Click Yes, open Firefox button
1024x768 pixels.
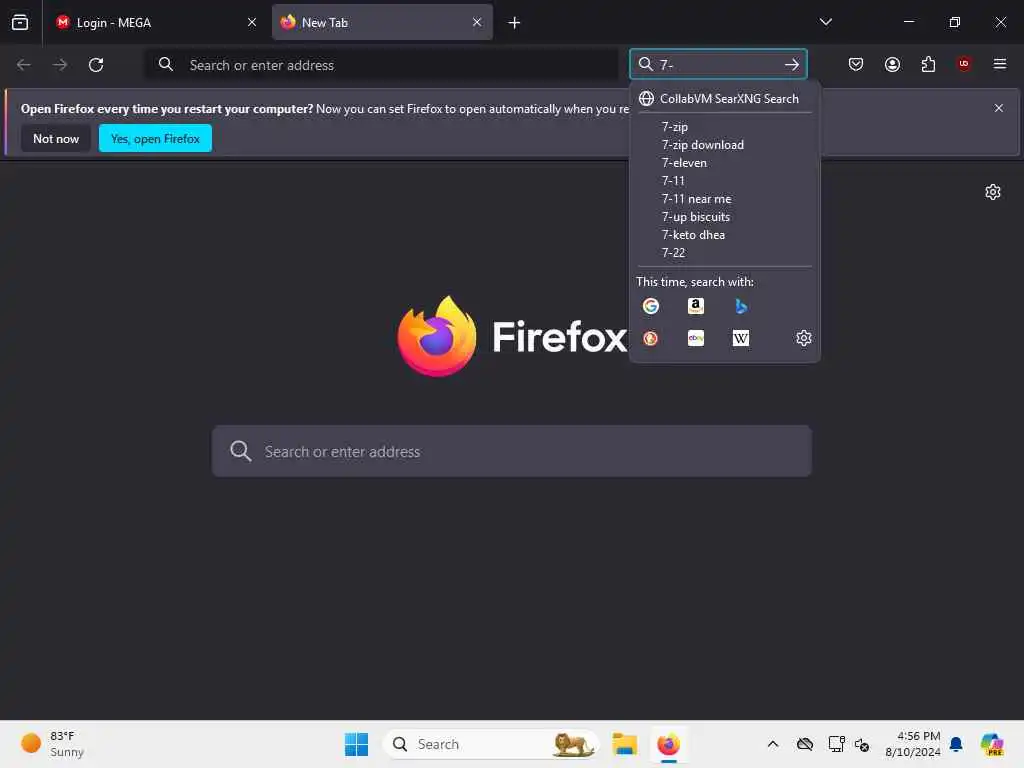pos(155,138)
